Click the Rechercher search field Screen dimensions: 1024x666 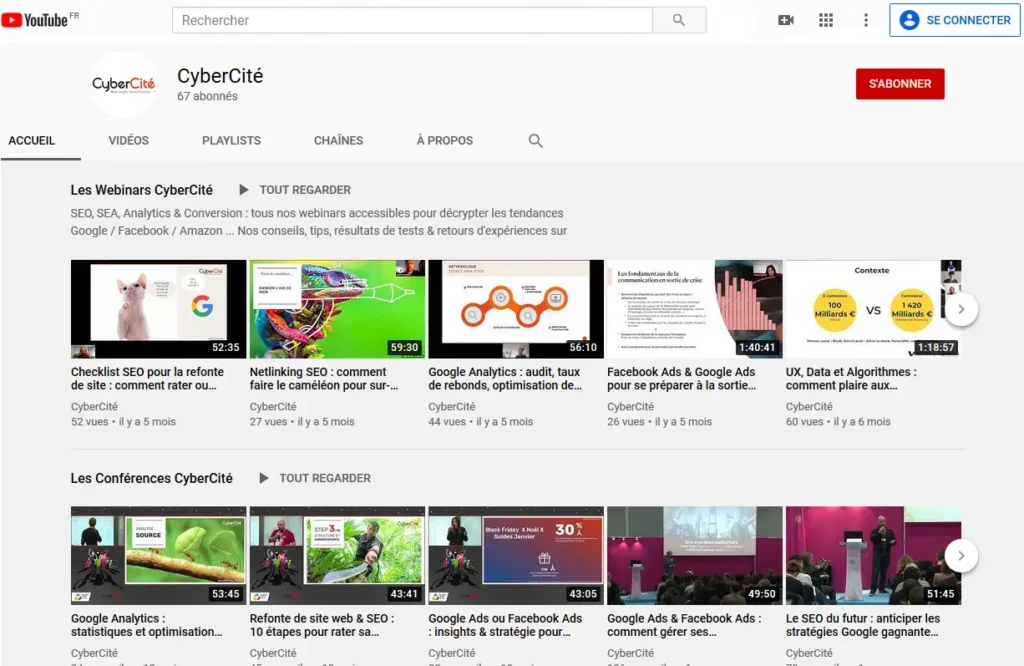click(412, 20)
